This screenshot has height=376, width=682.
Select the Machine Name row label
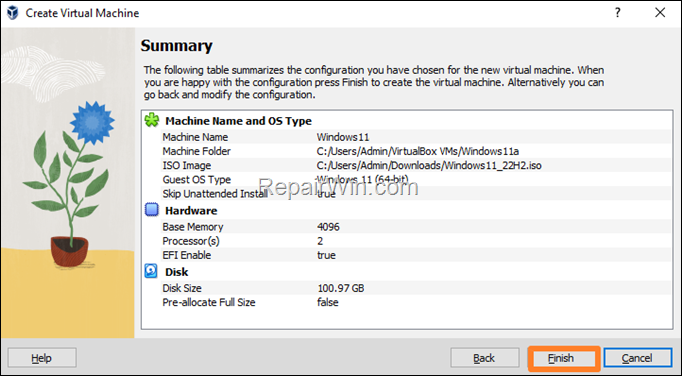point(195,137)
